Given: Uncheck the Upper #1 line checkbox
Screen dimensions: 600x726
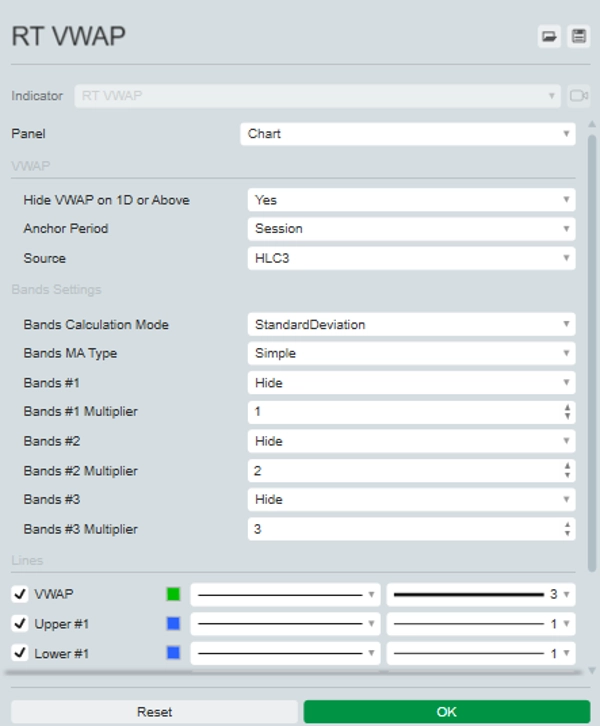Looking at the screenshot, I should click(x=19, y=624).
